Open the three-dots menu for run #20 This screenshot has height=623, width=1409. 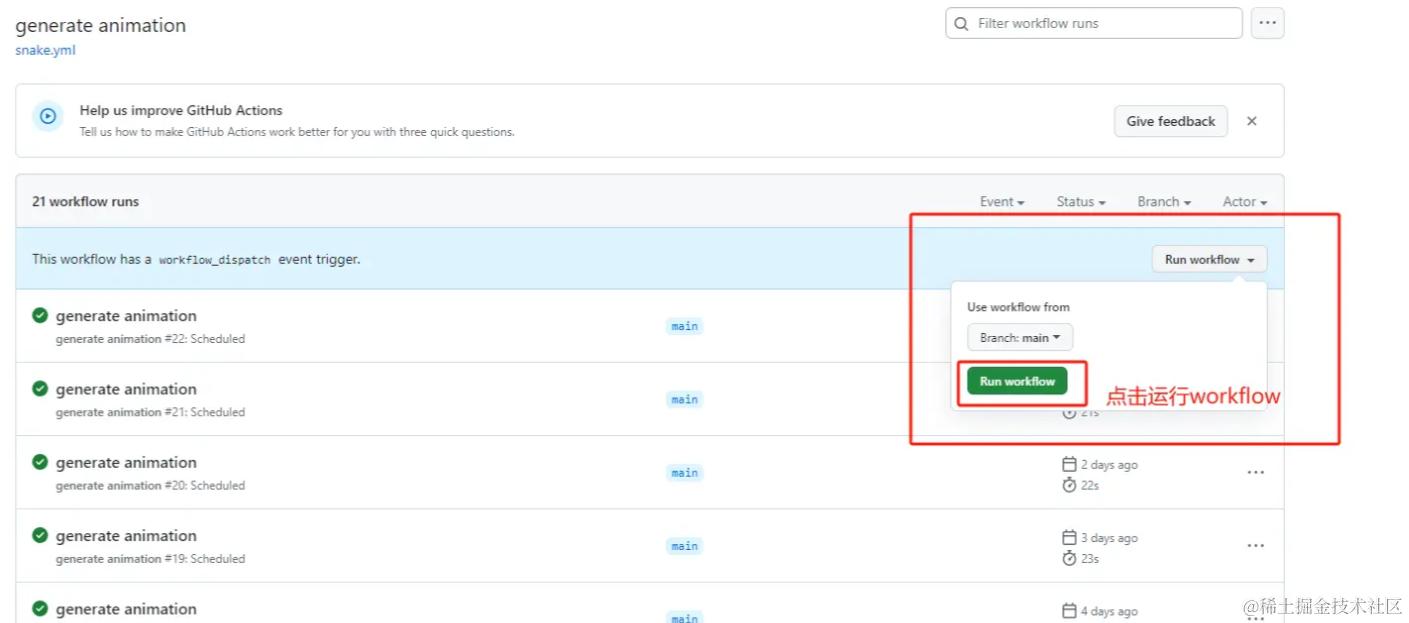(x=1255, y=472)
